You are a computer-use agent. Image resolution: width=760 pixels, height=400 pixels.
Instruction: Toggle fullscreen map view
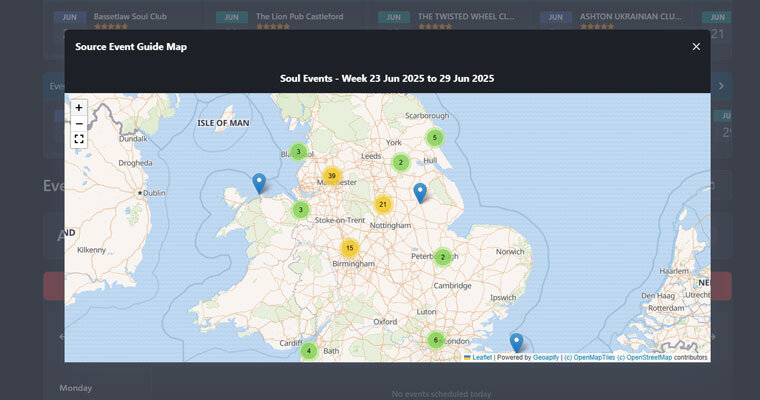[x=79, y=140]
